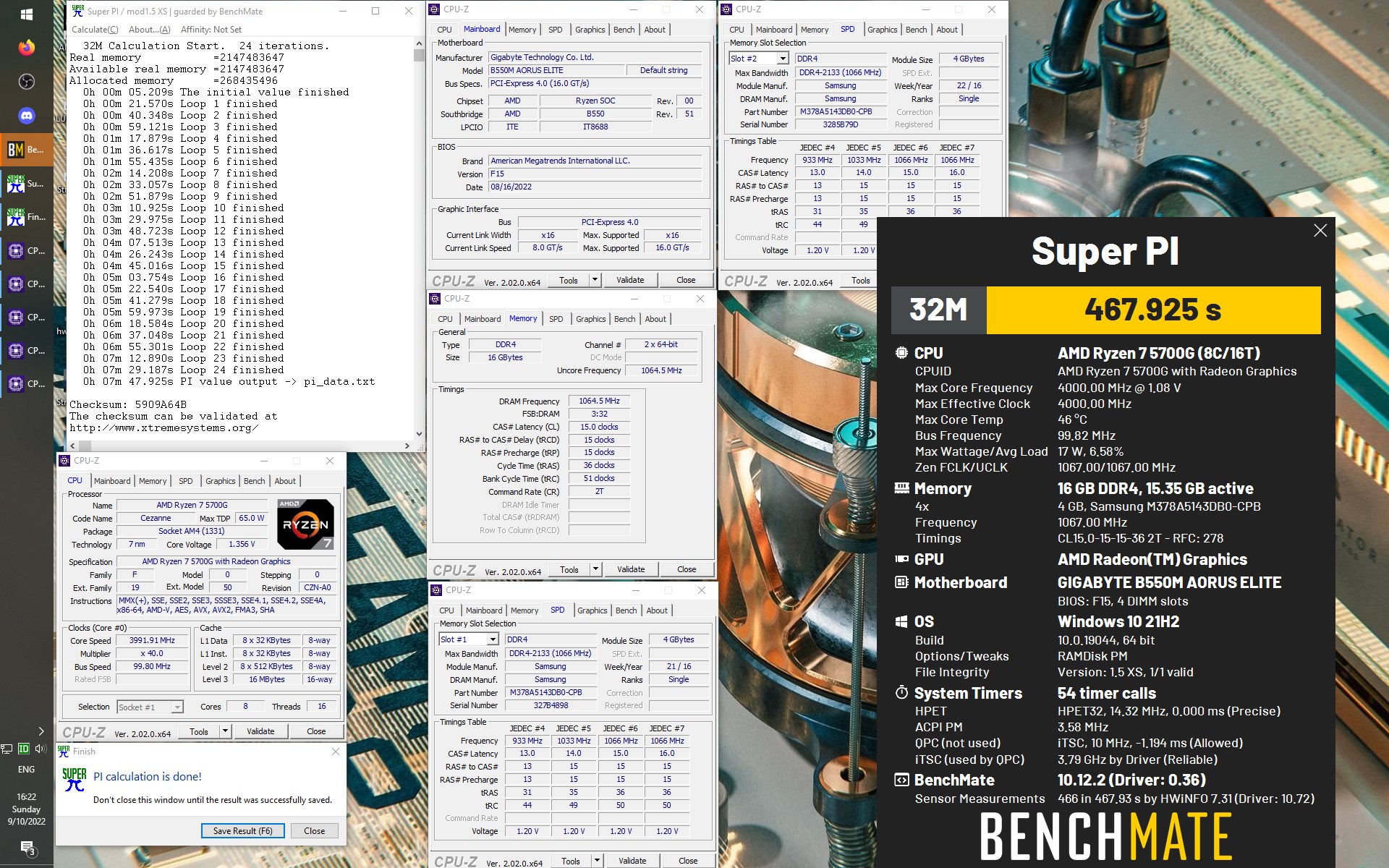This screenshot has height=868, width=1389.
Task: Click CPU-Z processor window title icon
Action: [x=64, y=461]
